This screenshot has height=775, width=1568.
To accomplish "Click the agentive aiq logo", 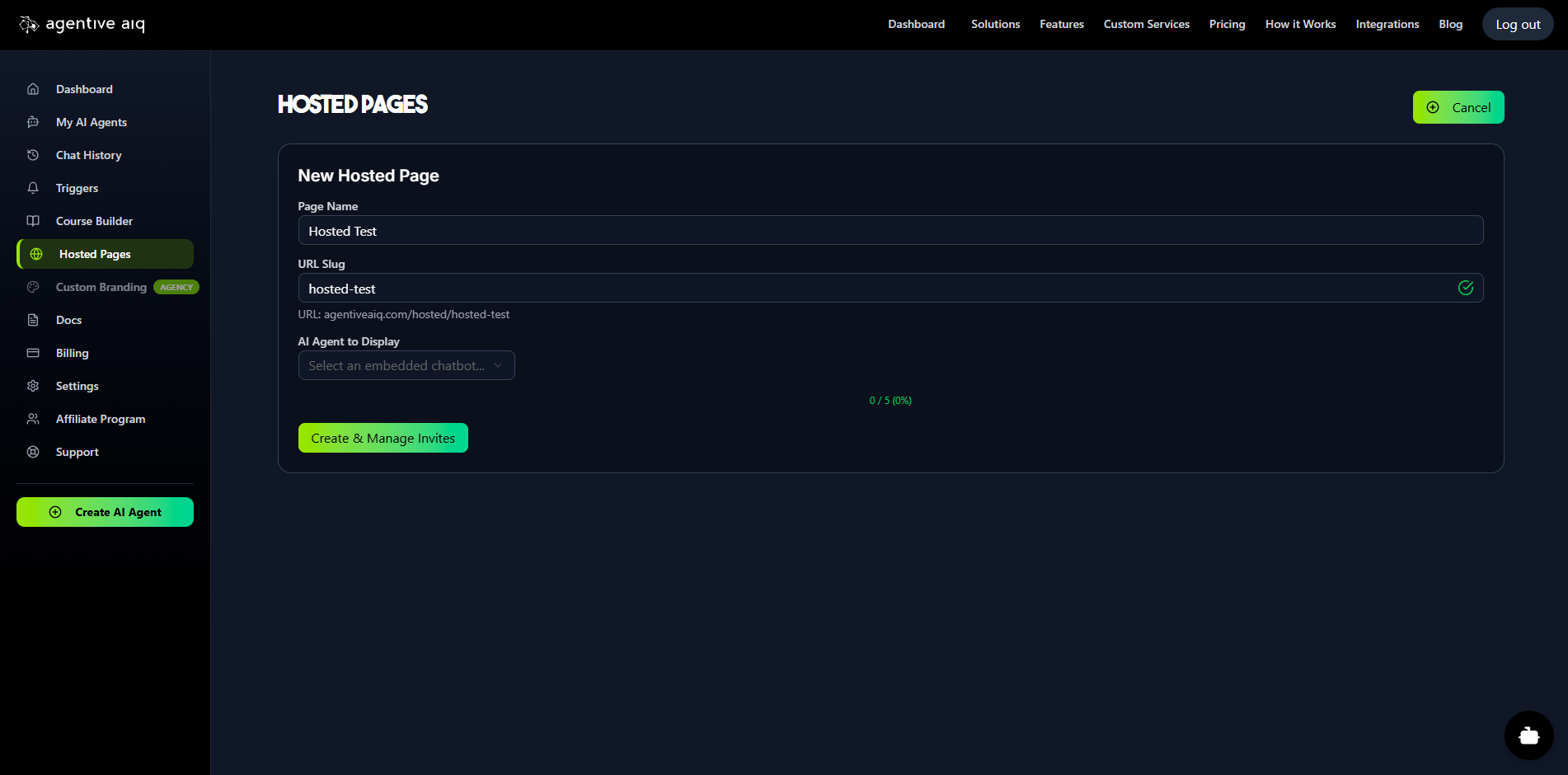I will (x=82, y=25).
